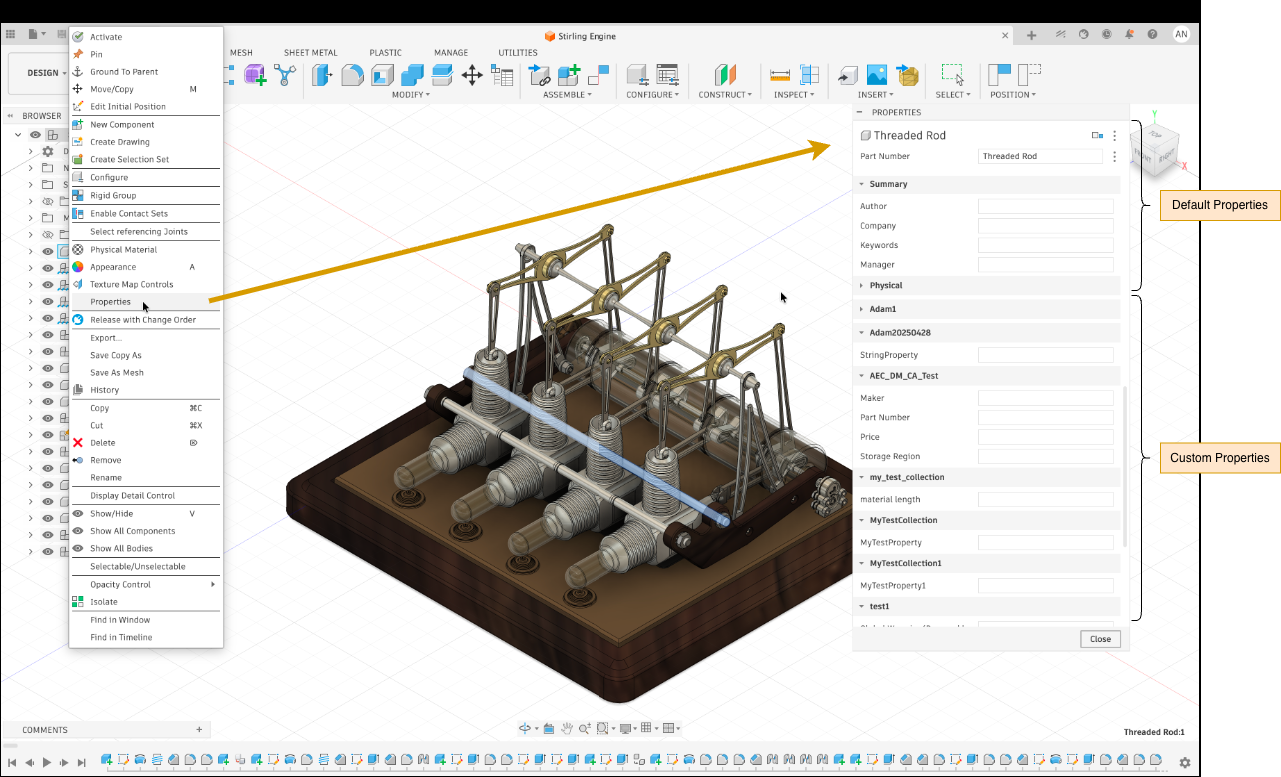Click the Play button in timeline controls
This screenshot has width=1281, height=777.
coord(46,762)
